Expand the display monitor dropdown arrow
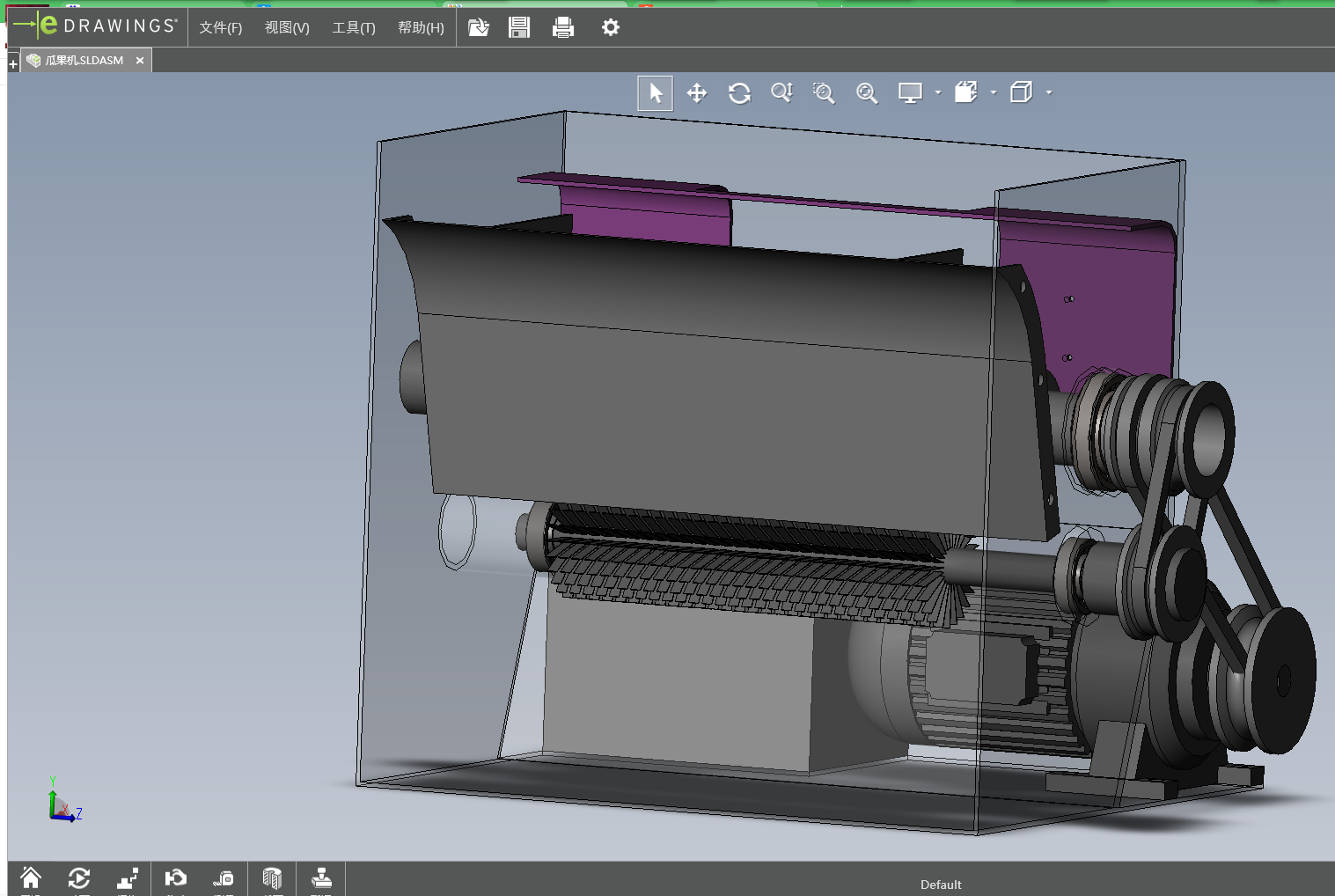 938,92
